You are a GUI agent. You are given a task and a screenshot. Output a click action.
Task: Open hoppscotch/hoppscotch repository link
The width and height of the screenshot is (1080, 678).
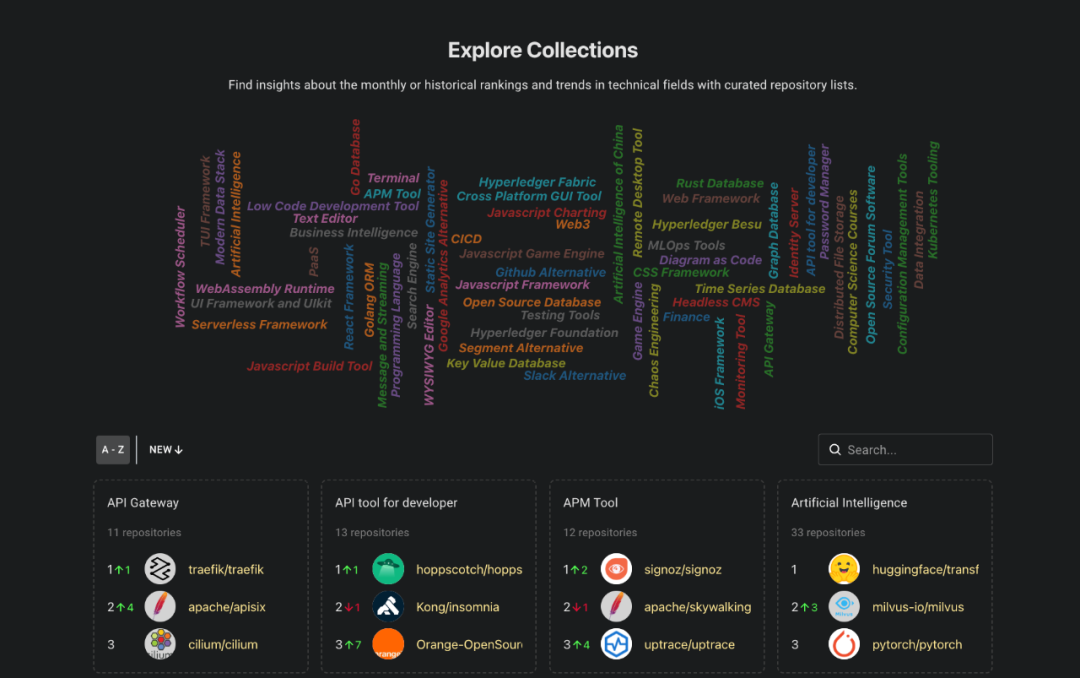click(x=469, y=570)
